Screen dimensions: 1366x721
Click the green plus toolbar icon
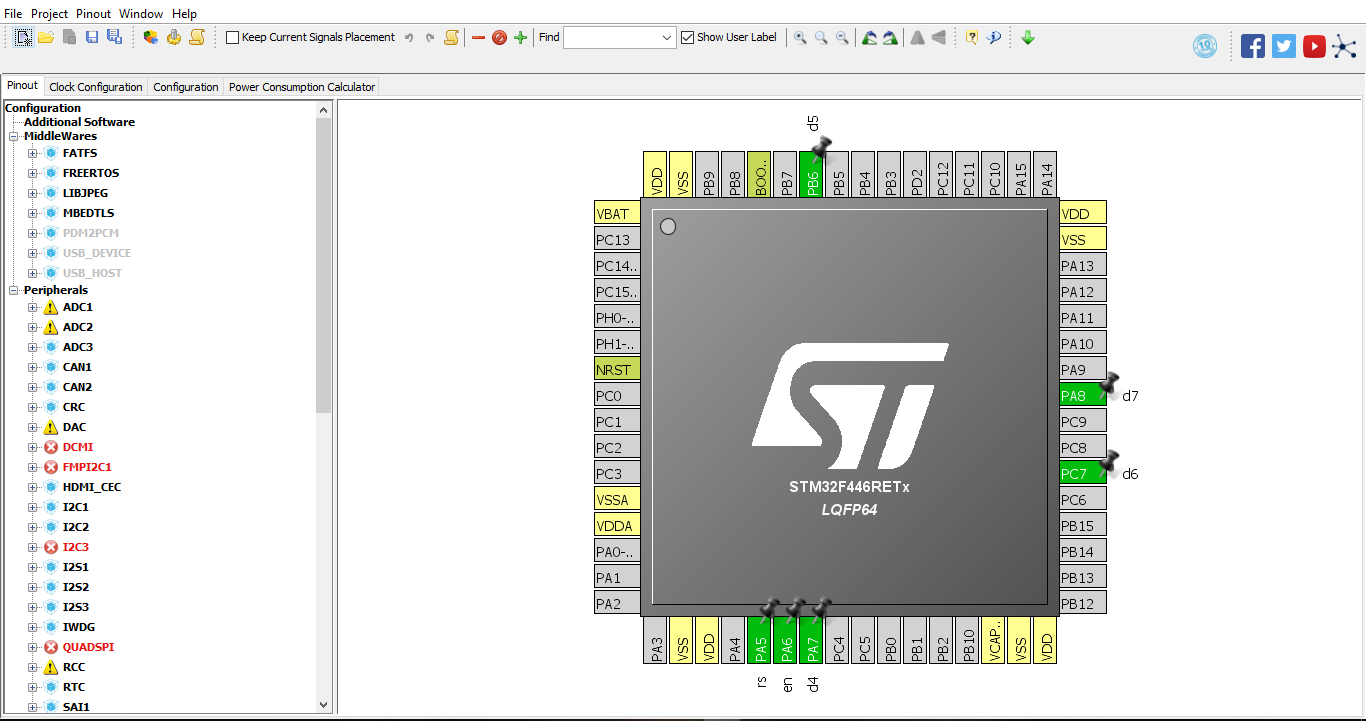click(x=520, y=37)
